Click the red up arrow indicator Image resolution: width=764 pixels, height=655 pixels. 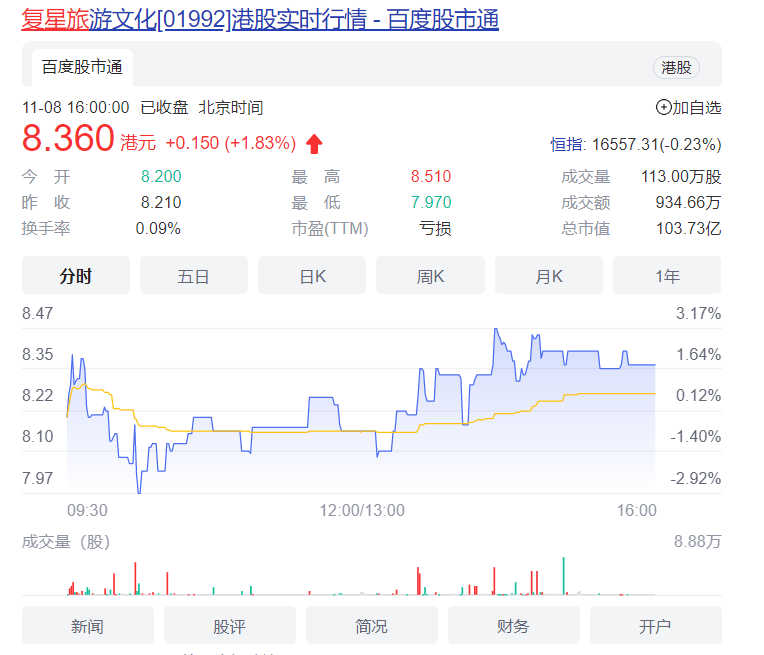point(314,143)
